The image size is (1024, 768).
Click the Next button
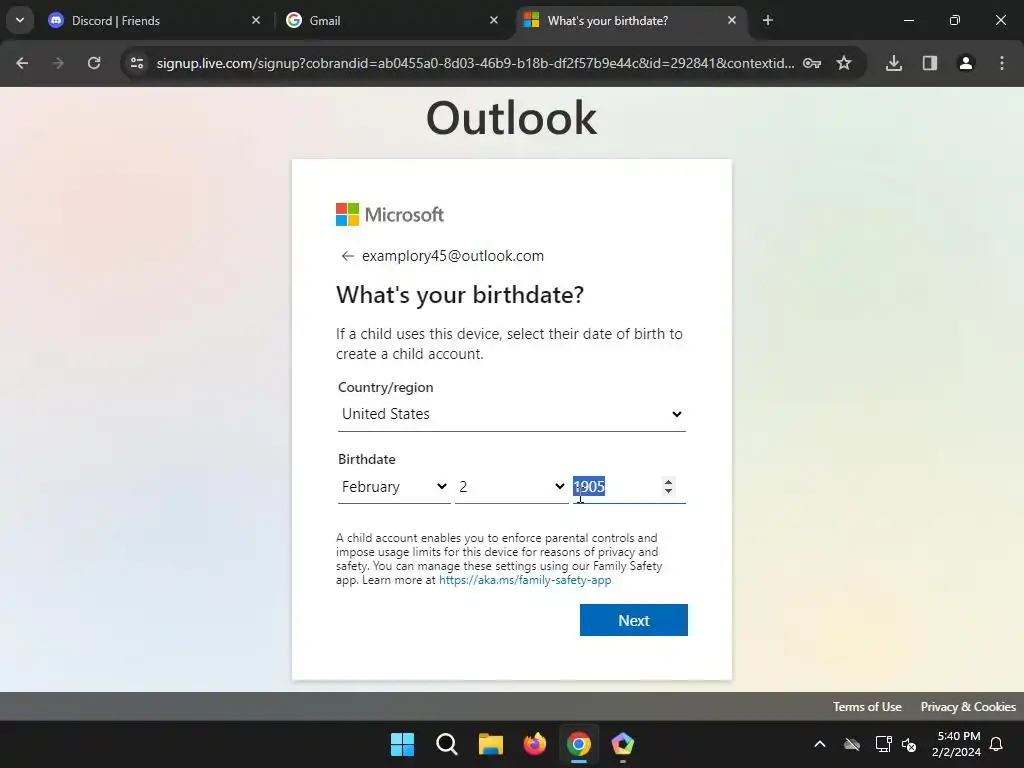pyautogui.click(x=633, y=620)
